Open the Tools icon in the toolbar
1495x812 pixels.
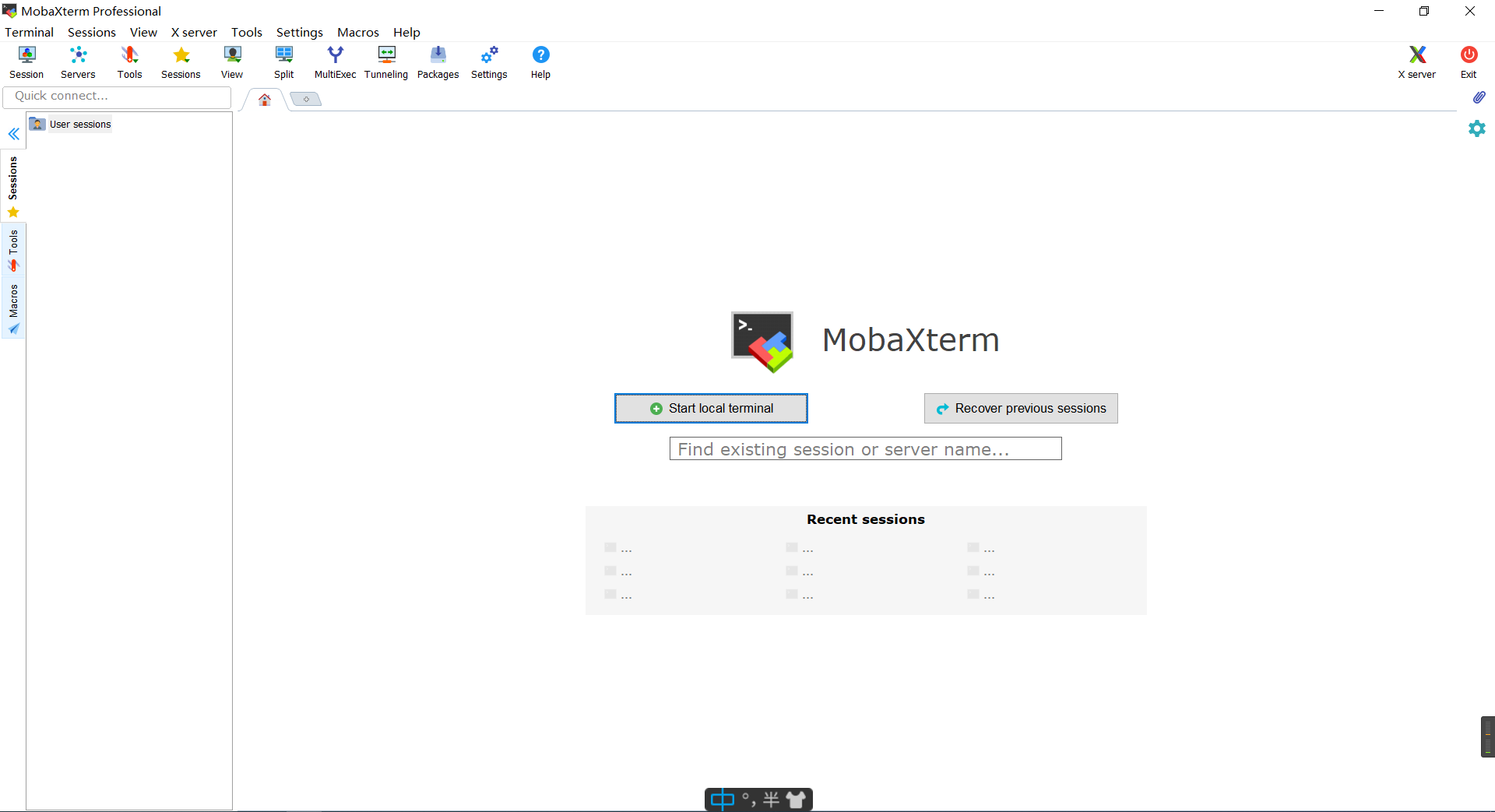click(129, 62)
